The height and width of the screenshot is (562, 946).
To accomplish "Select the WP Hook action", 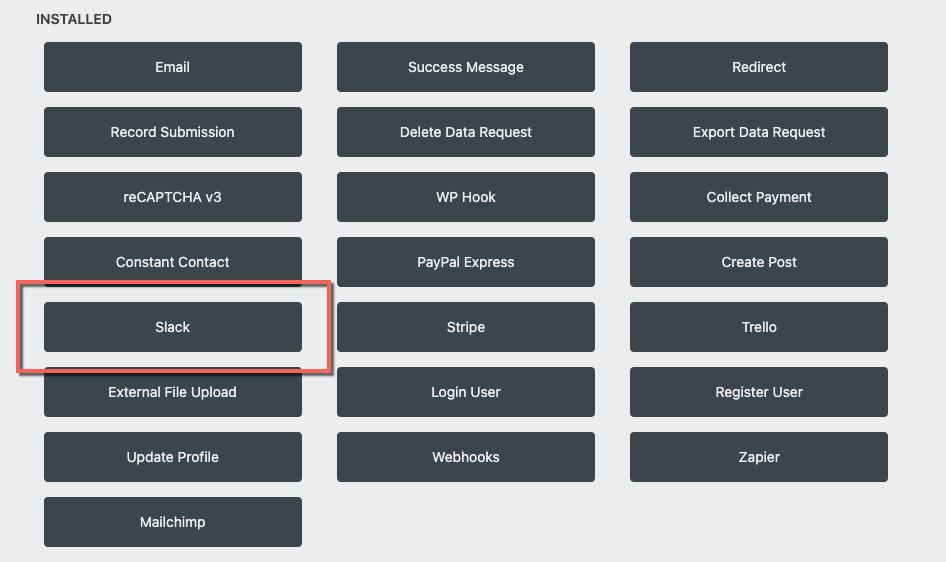I will (x=465, y=197).
